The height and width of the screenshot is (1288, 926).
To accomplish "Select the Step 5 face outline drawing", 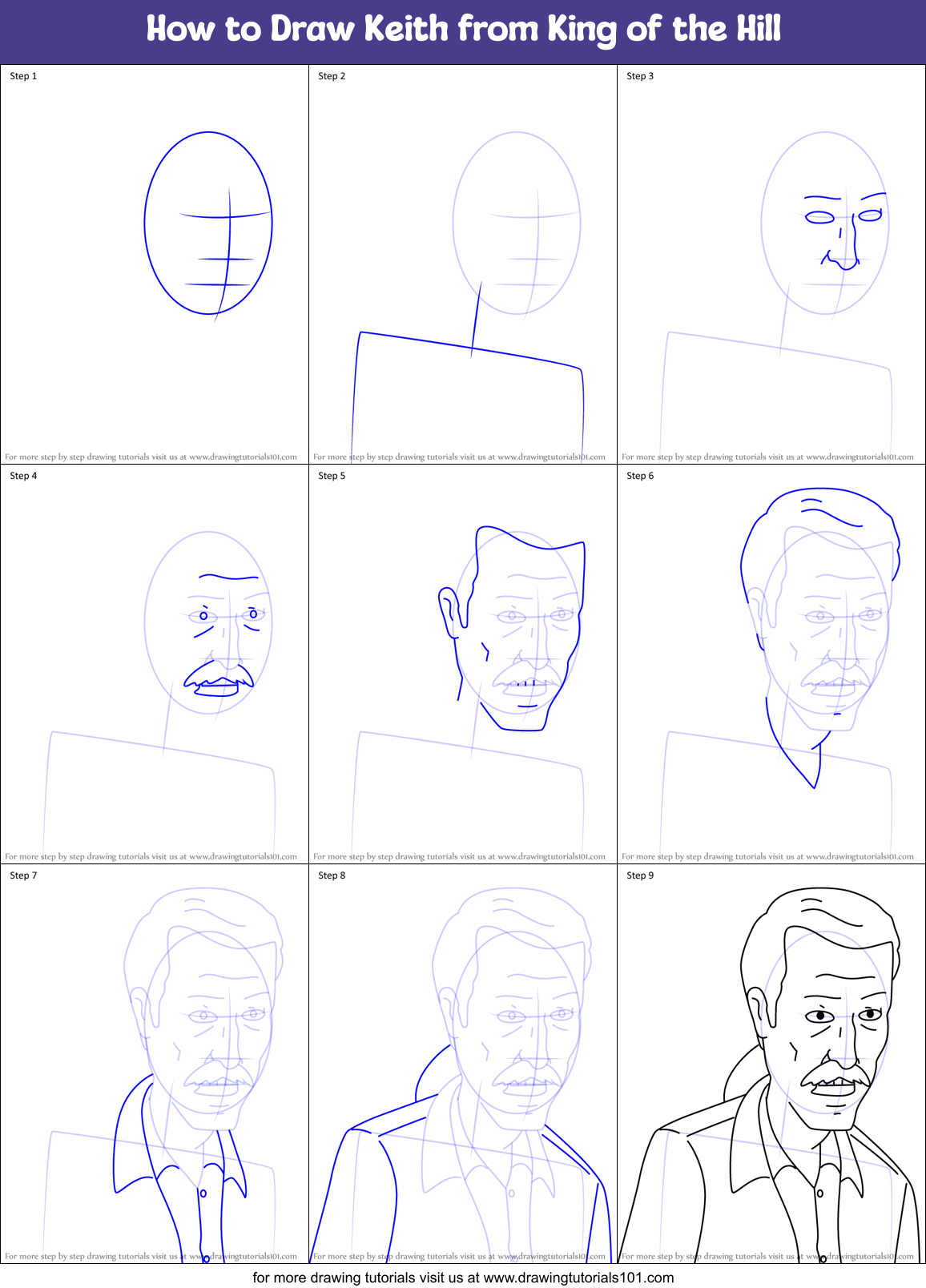I will tap(512, 628).
